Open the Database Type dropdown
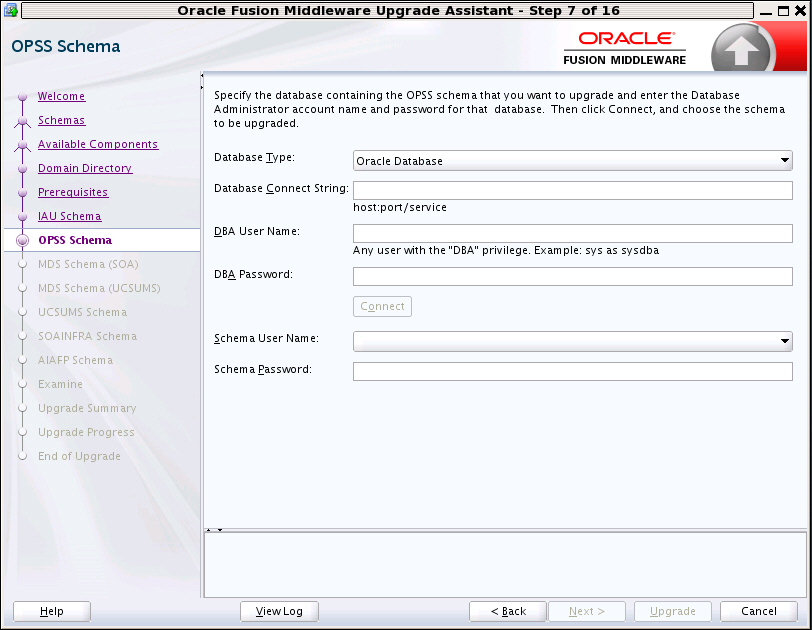 [573, 160]
